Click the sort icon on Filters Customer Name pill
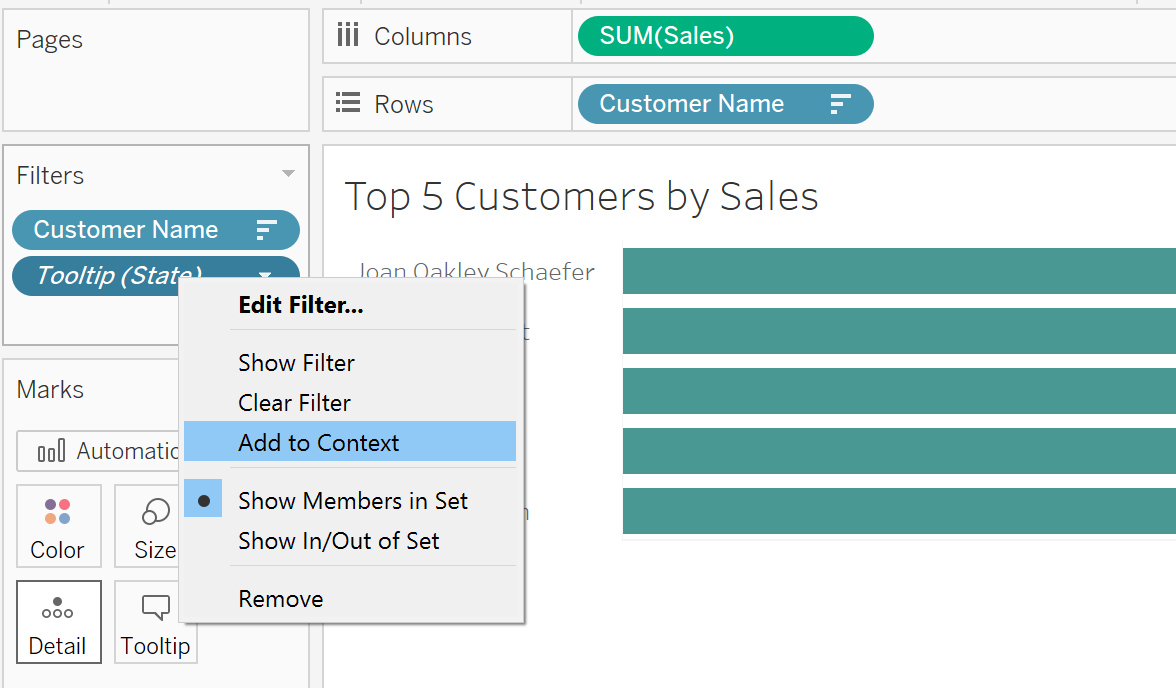This screenshot has height=688, width=1176. pos(266,230)
